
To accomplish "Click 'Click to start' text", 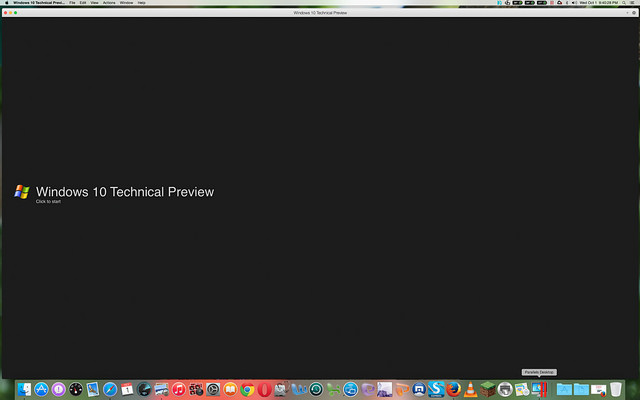I will 48,201.
